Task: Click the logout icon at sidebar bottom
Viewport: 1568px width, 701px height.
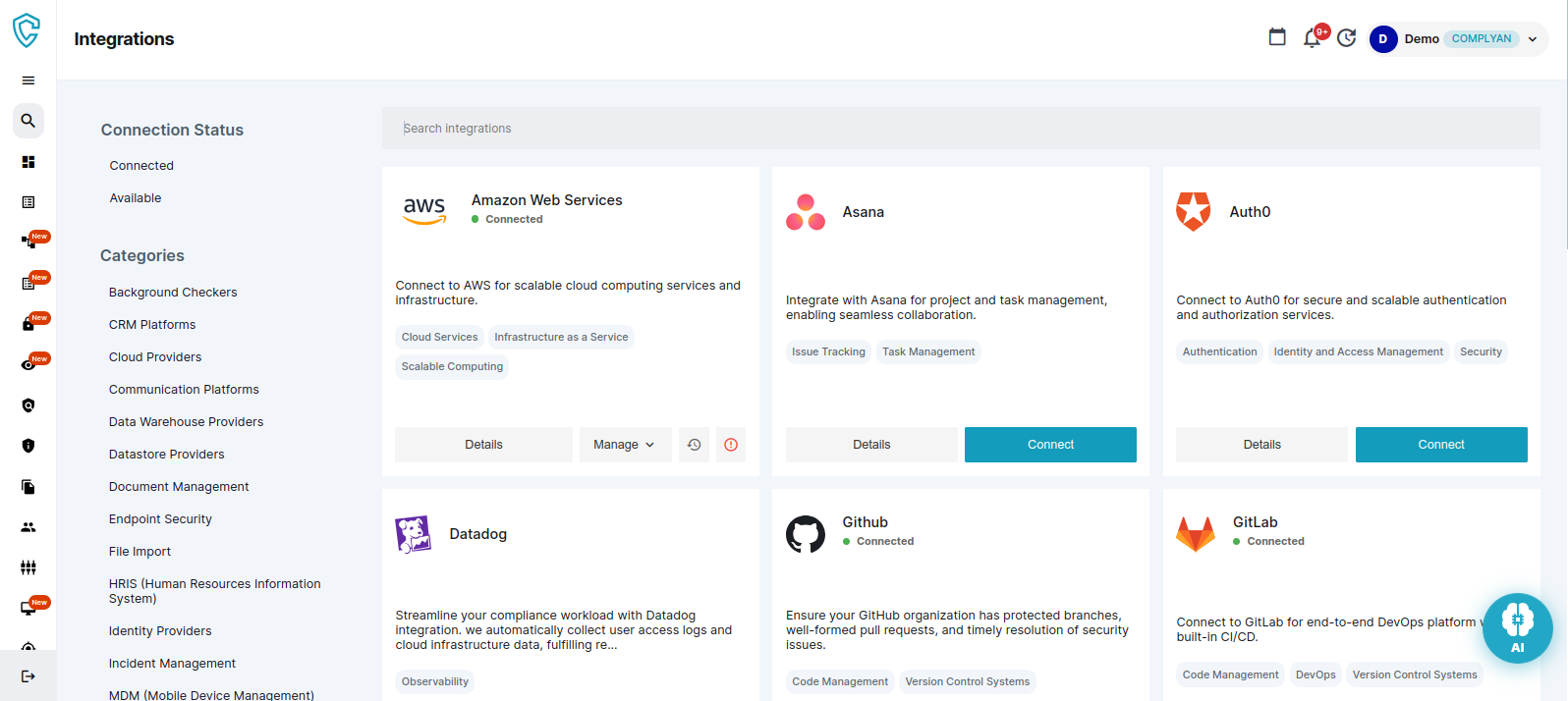Action: [x=28, y=675]
